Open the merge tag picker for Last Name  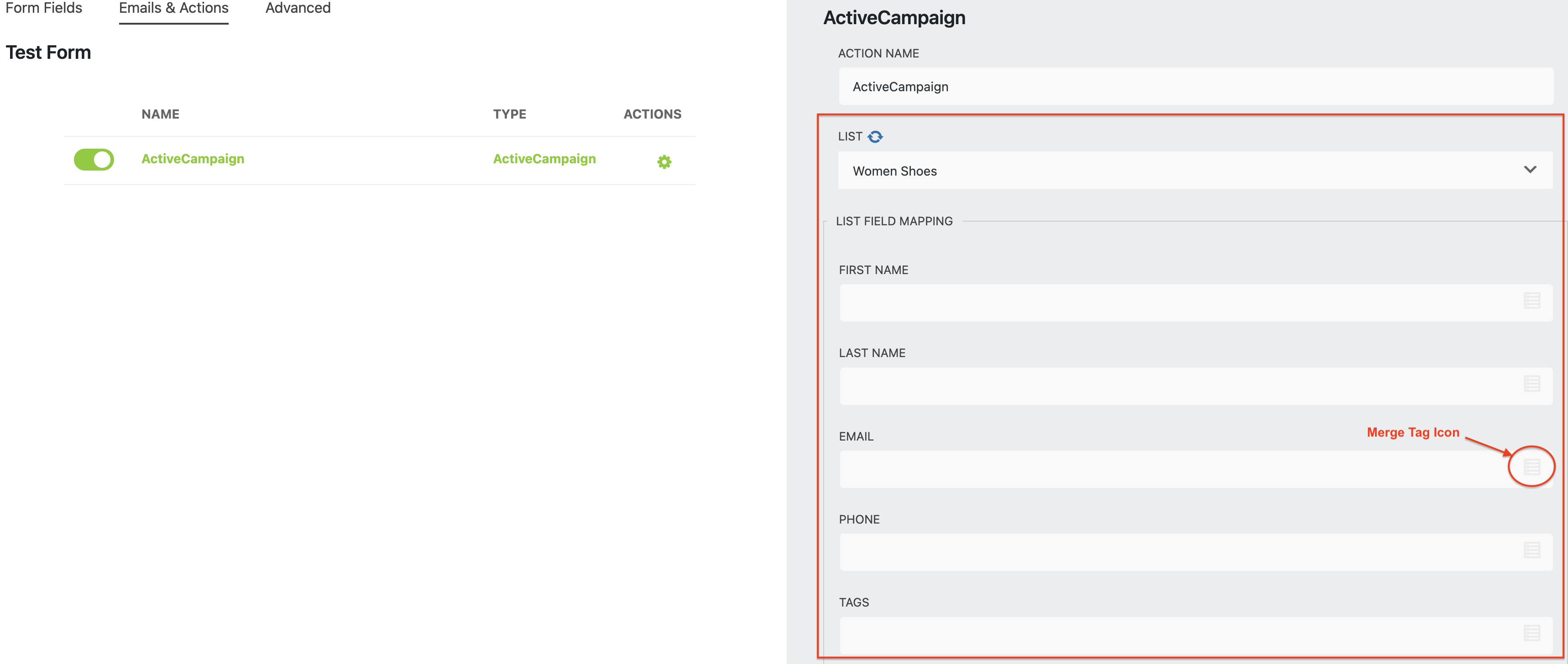click(1531, 384)
